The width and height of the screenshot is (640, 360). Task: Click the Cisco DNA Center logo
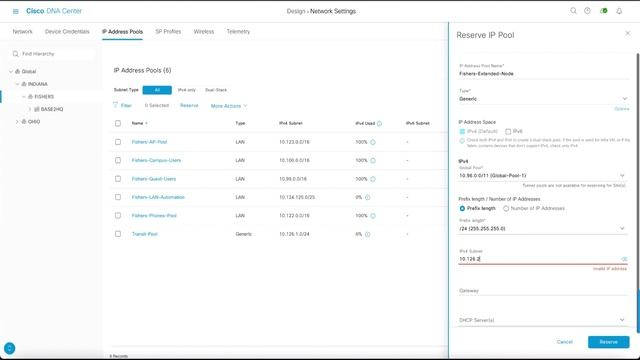54,11
